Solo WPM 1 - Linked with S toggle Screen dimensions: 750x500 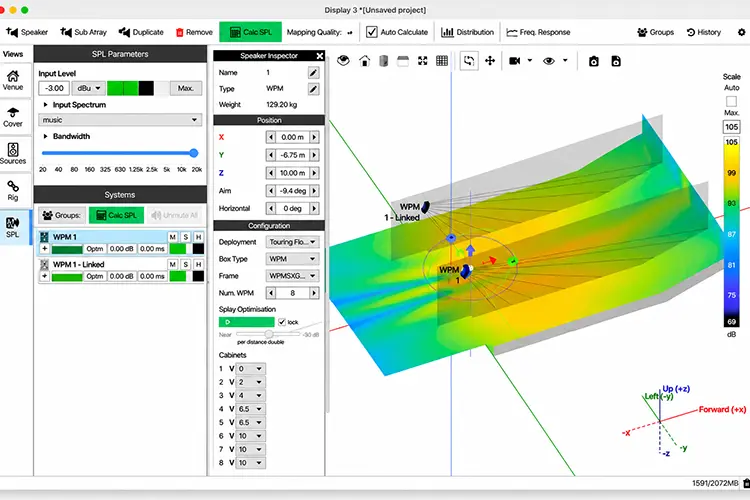(186, 264)
